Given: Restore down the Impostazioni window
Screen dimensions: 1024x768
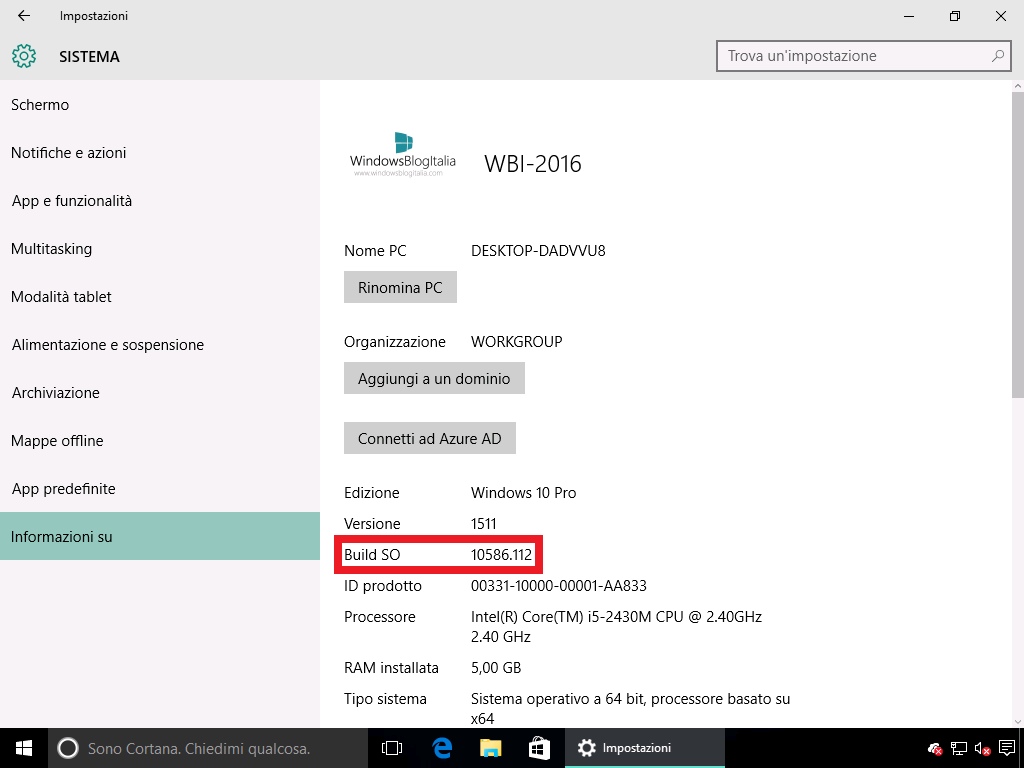Looking at the screenshot, I should 955,16.
